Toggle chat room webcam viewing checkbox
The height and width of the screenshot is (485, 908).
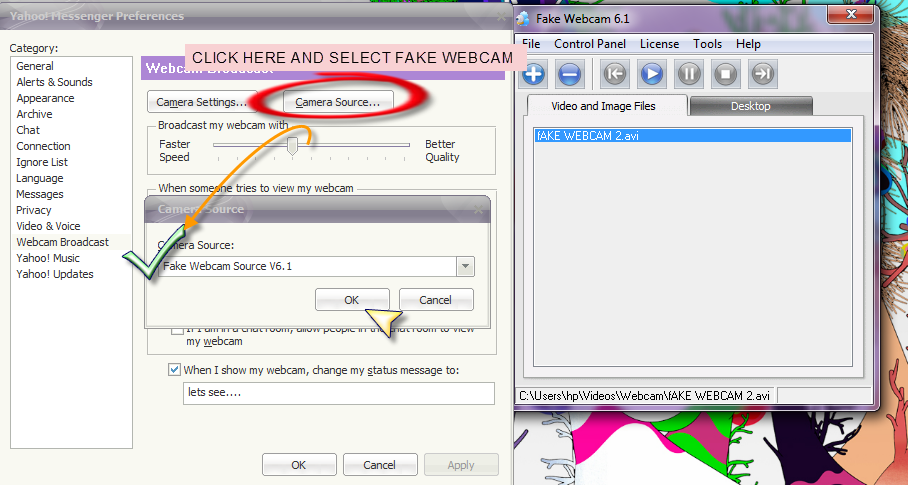click(177, 330)
